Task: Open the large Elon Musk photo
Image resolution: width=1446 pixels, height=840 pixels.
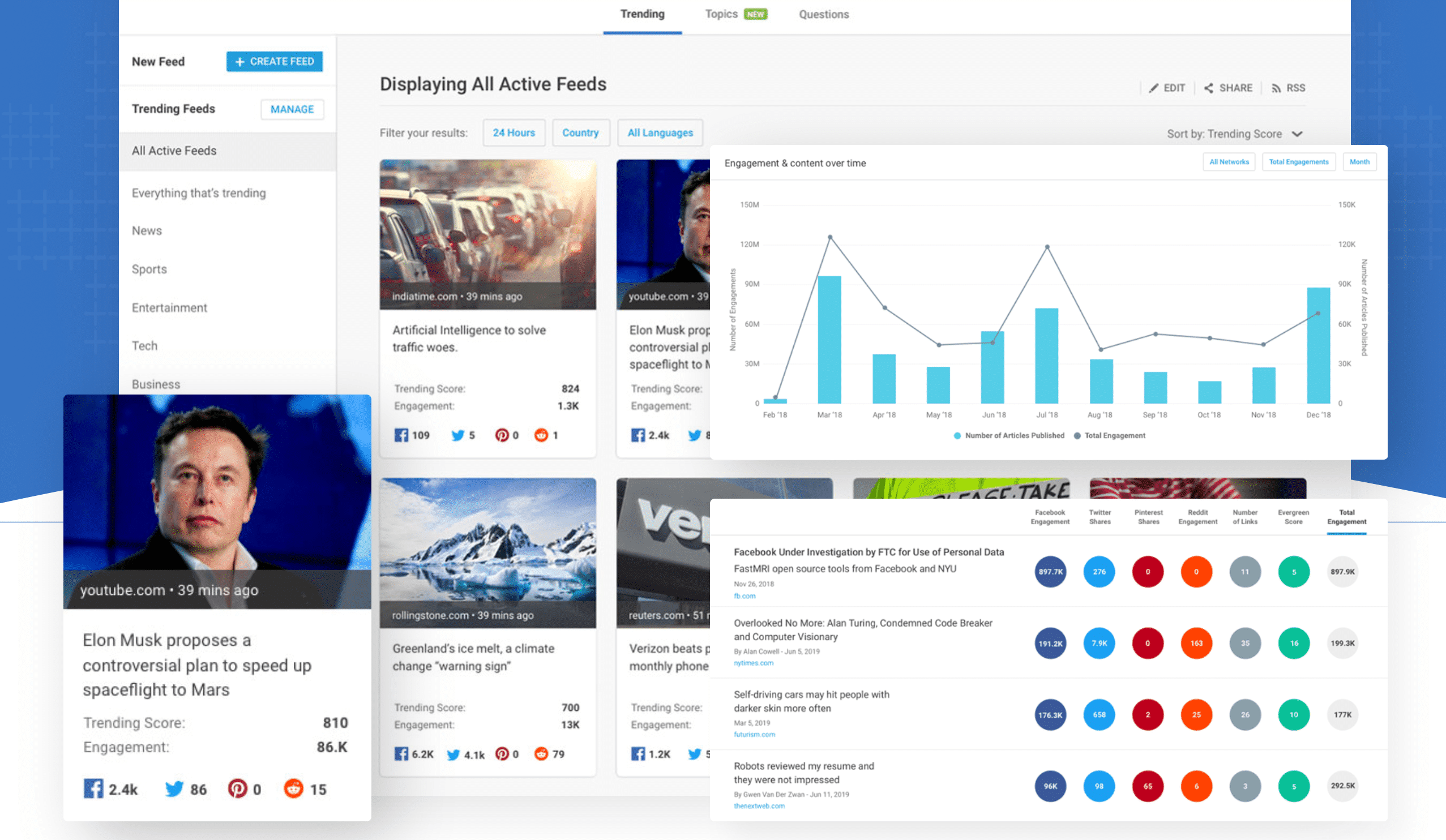Action: (217, 502)
